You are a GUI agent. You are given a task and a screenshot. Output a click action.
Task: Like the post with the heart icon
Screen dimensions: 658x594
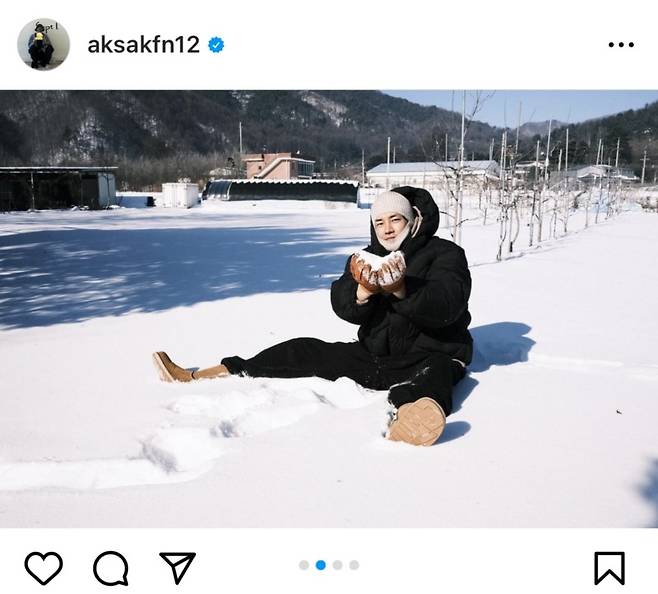[44, 568]
